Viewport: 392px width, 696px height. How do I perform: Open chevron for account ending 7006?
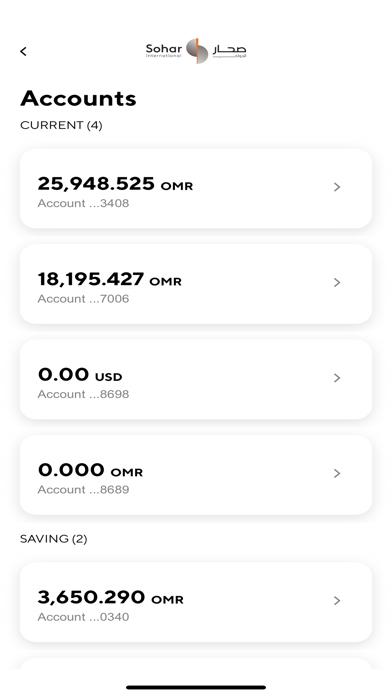337,283
